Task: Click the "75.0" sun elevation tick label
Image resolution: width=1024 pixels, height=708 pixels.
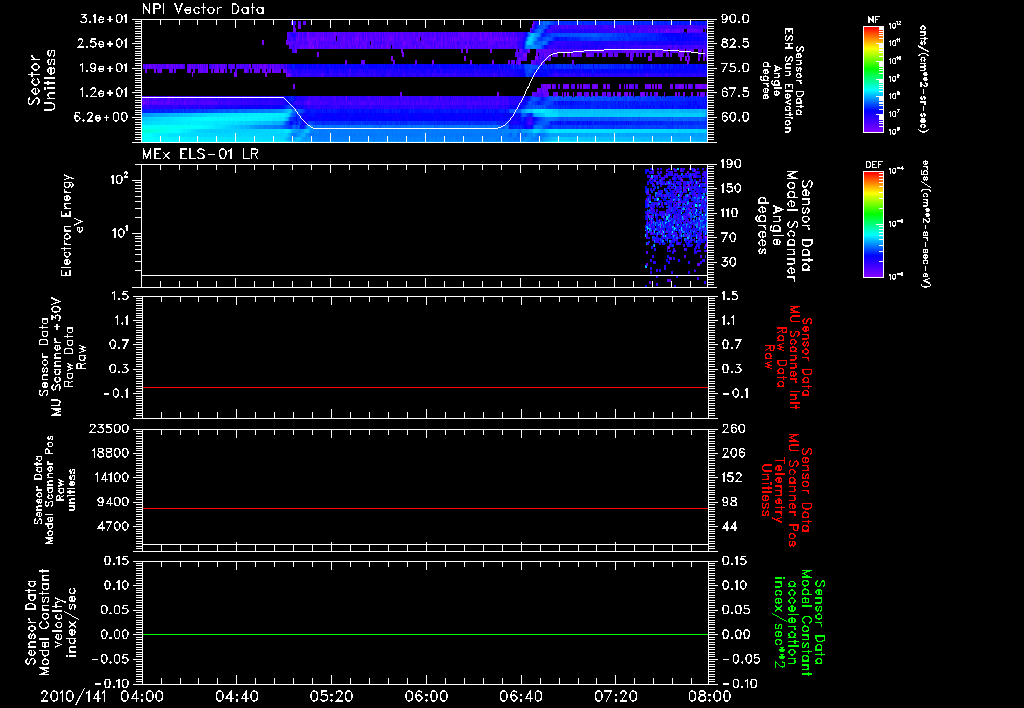Action: [x=735, y=68]
